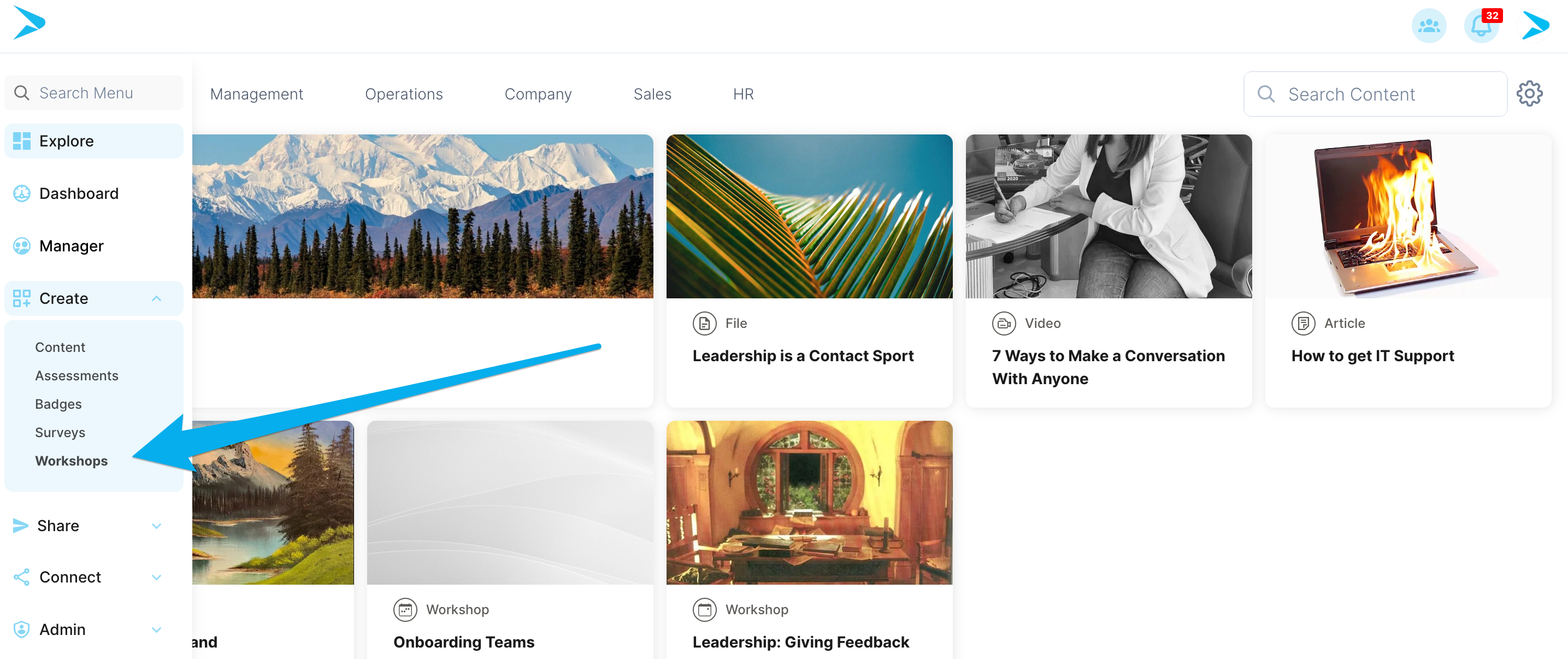The width and height of the screenshot is (1568, 659).
Task: Click the Article type icon on IT Support card
Action: tap(1303, 323)
